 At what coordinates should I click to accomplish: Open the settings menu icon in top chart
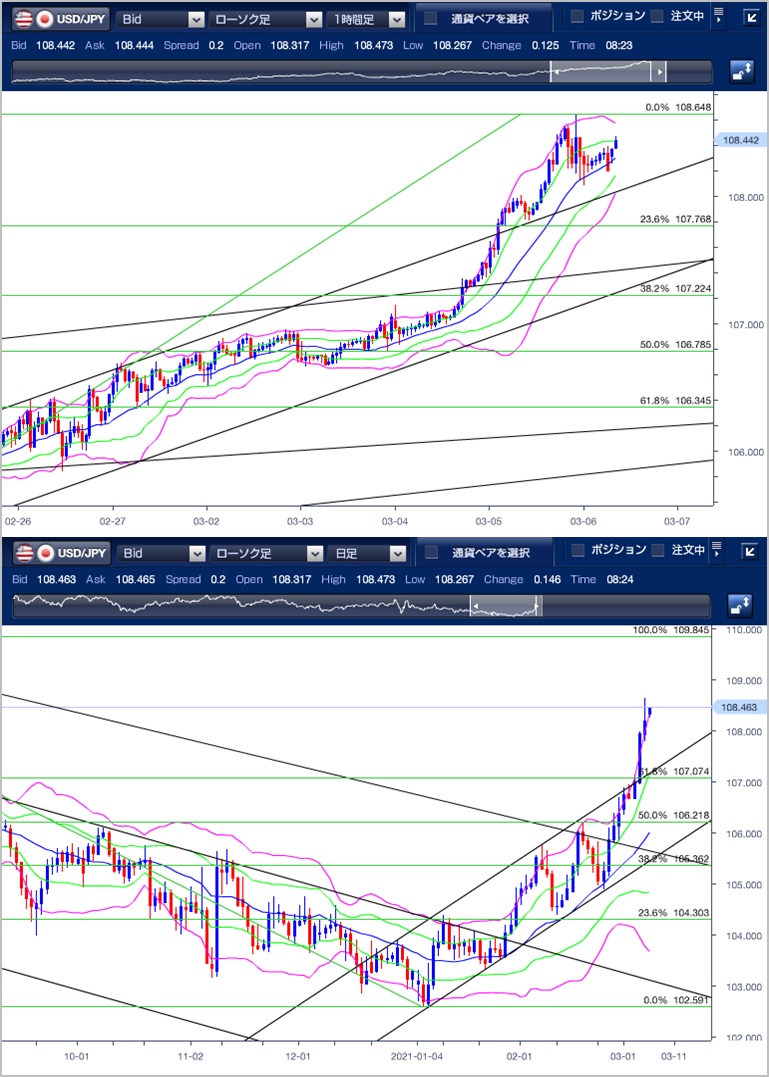719,16
